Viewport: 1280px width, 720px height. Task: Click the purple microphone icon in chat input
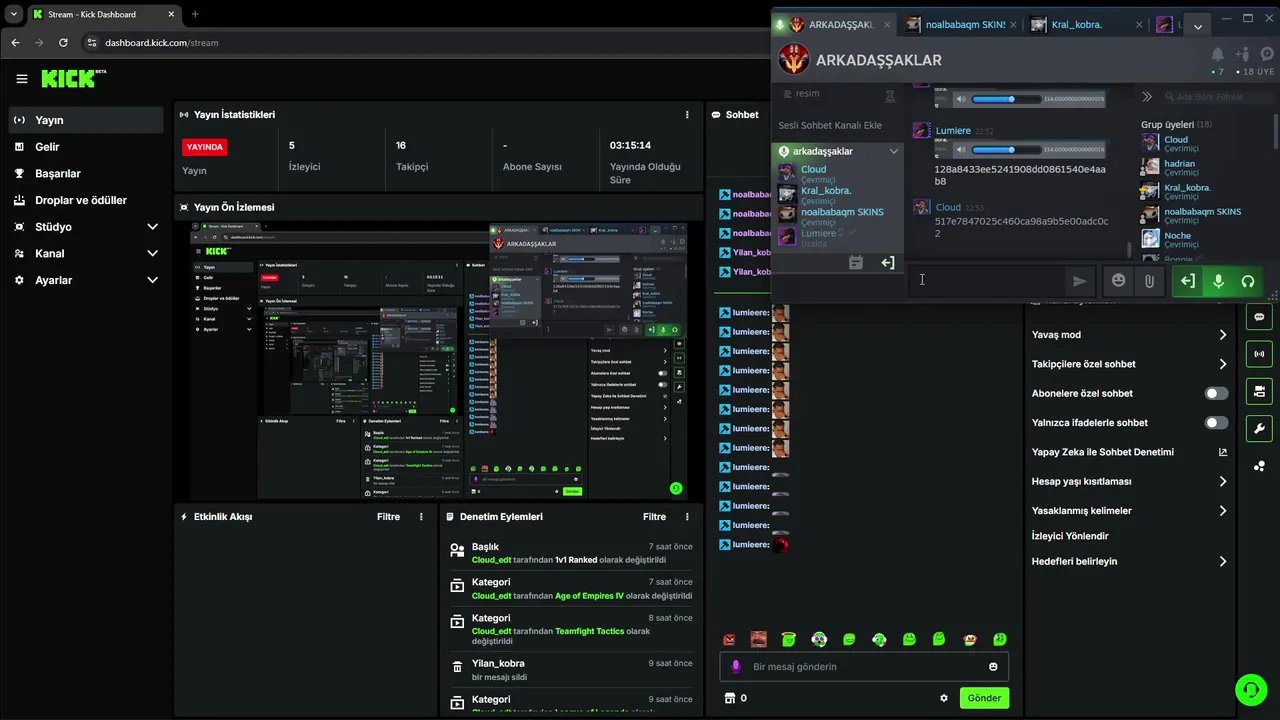(736, 667)
